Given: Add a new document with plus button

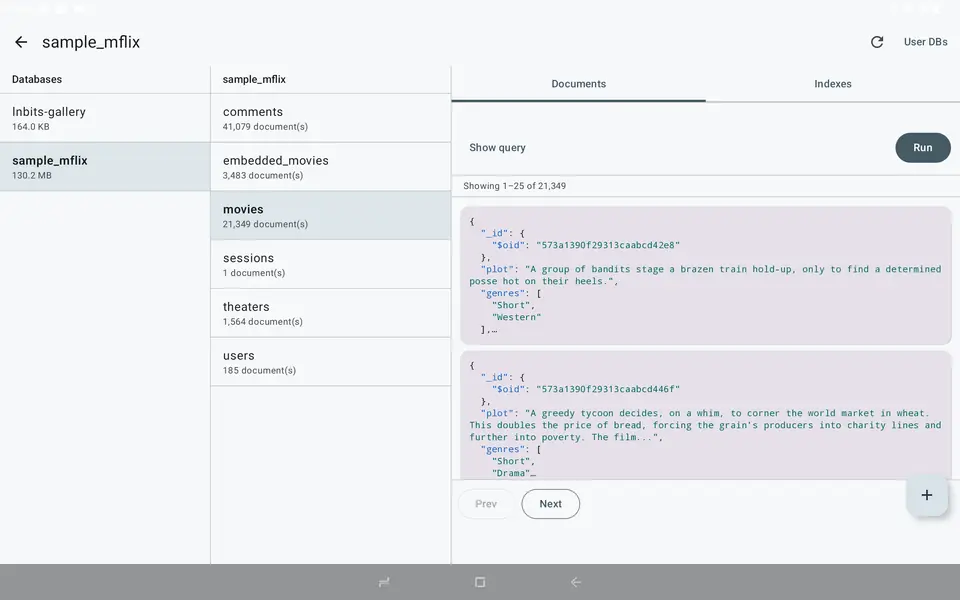Looking at the screenshot, I should [x=926, y=495].
